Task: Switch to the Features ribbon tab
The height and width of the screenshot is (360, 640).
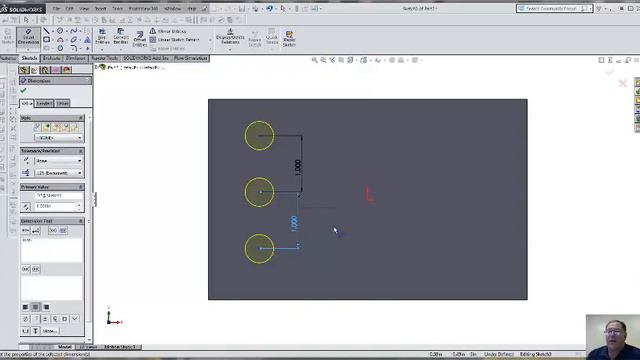Action: 8,58
